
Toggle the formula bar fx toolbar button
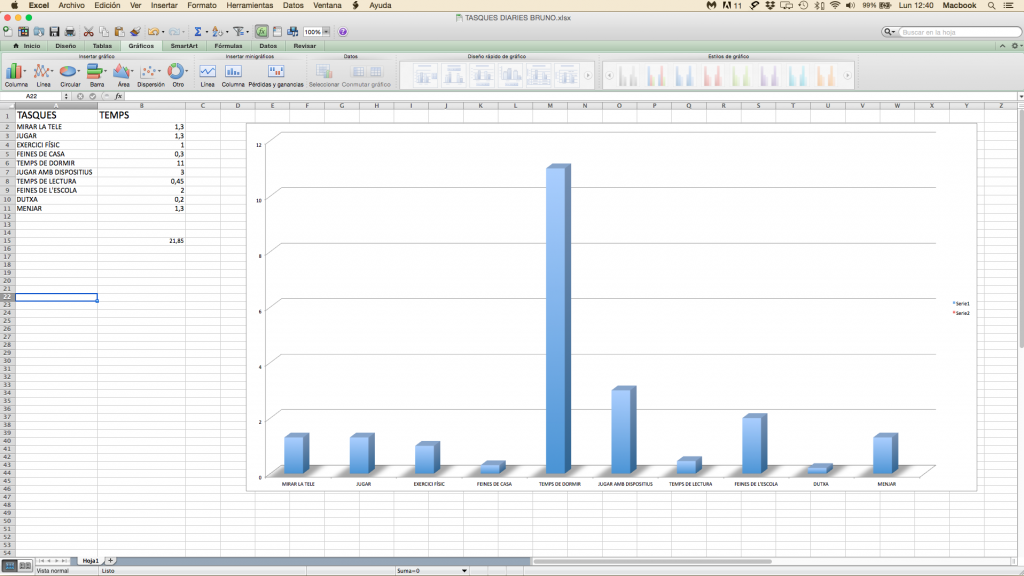pyautogui.click(x=261, y=32)
